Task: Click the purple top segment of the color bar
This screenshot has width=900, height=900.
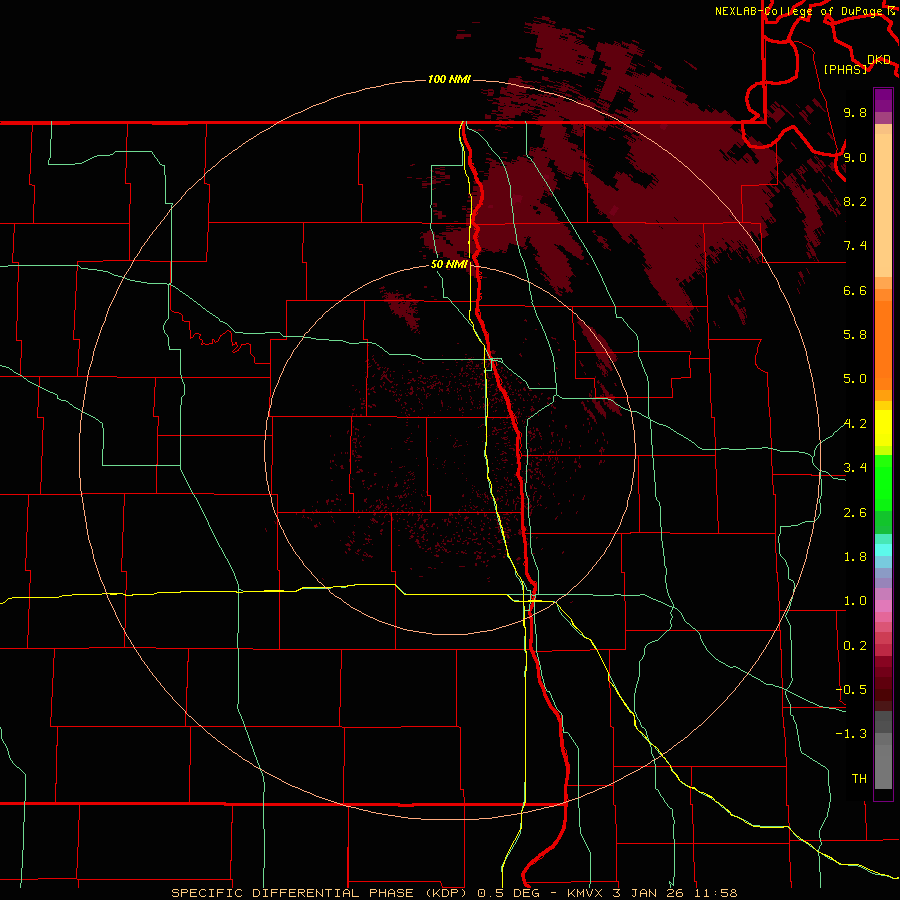Action: pyautogui.click(x=883, y=100)
